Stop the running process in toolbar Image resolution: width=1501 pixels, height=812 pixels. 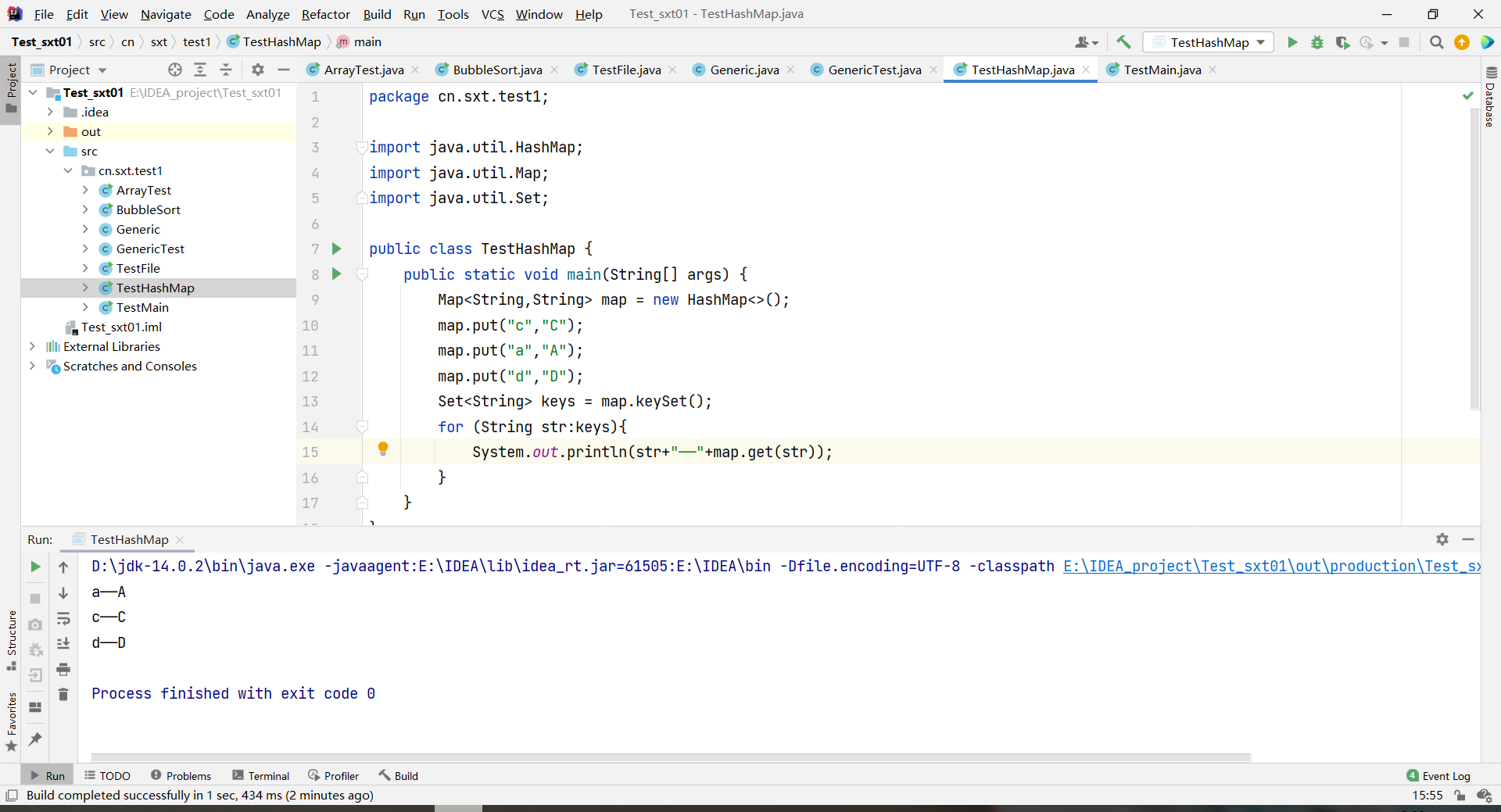tap(1404, 42)
